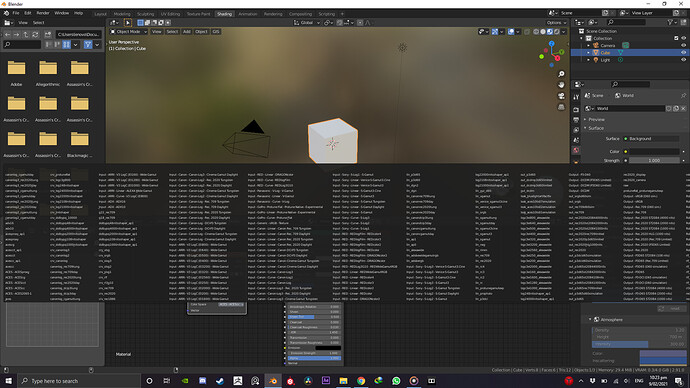The height and width of the screenshot is (388, 690).
Task: Toggle viewport overlays
Action: click(511, 32)
